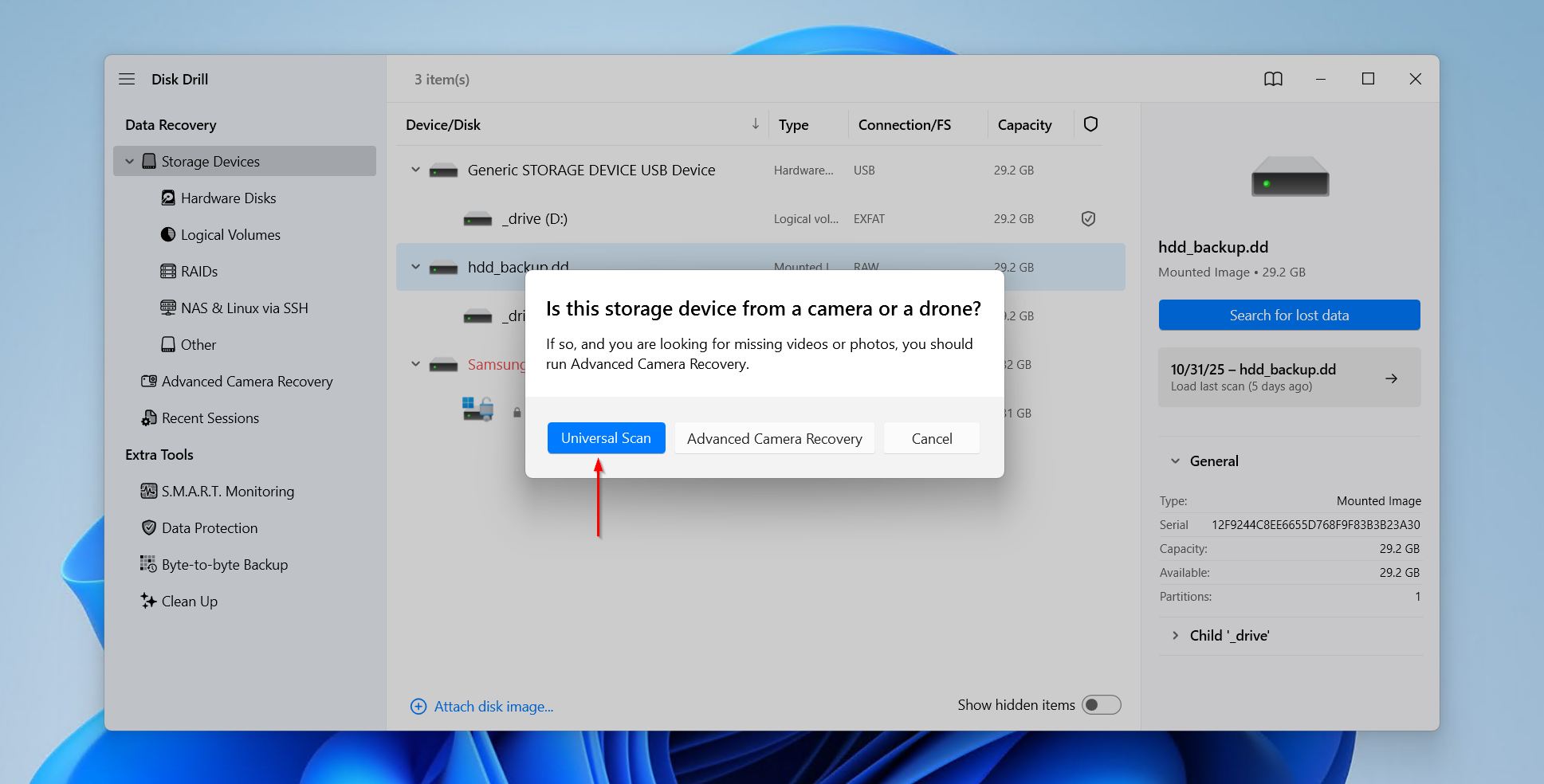
Task: Open Data Protection tool
Action: 209,528
